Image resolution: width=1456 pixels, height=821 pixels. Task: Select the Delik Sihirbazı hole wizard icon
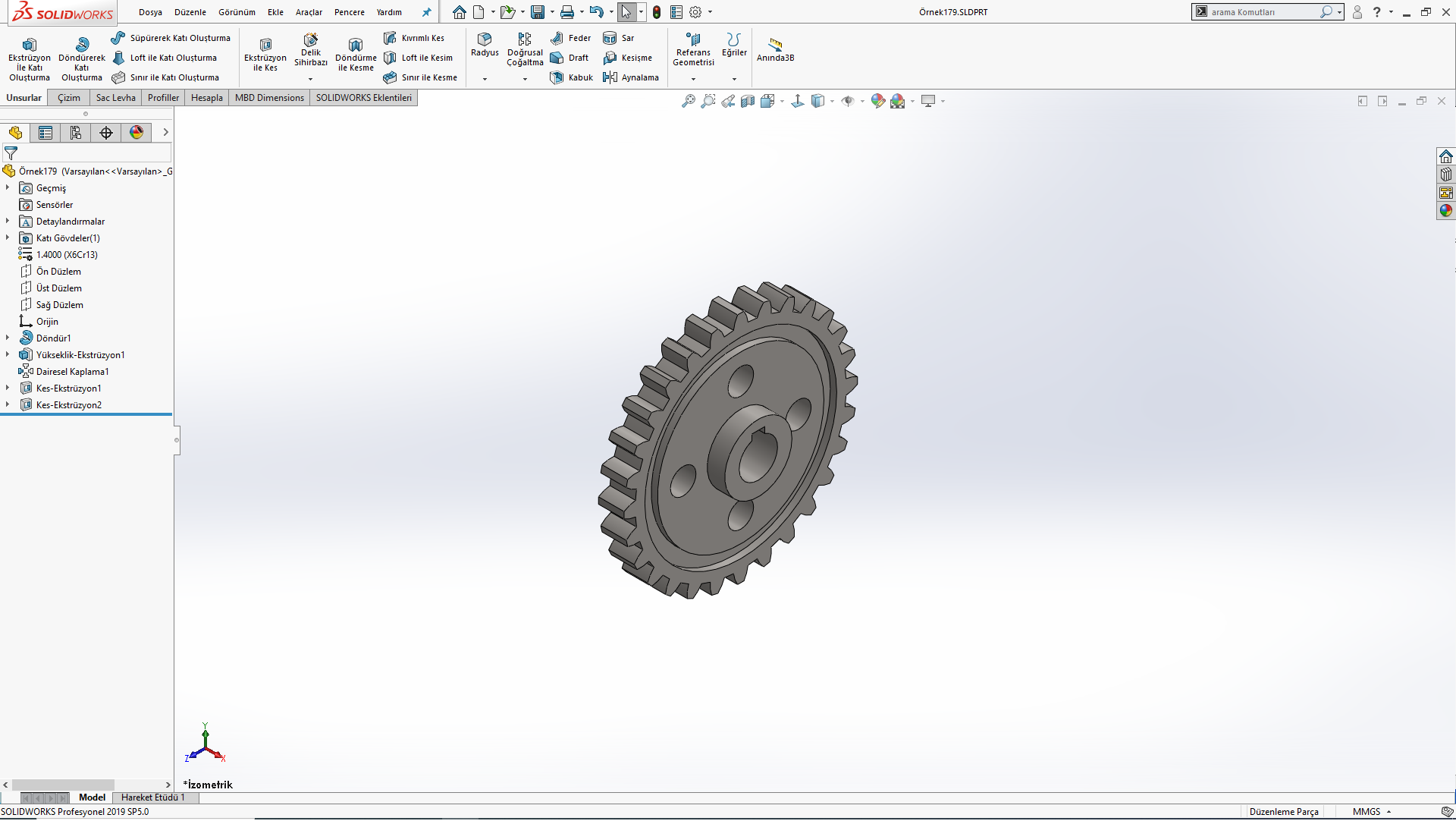tap(311, 39)
